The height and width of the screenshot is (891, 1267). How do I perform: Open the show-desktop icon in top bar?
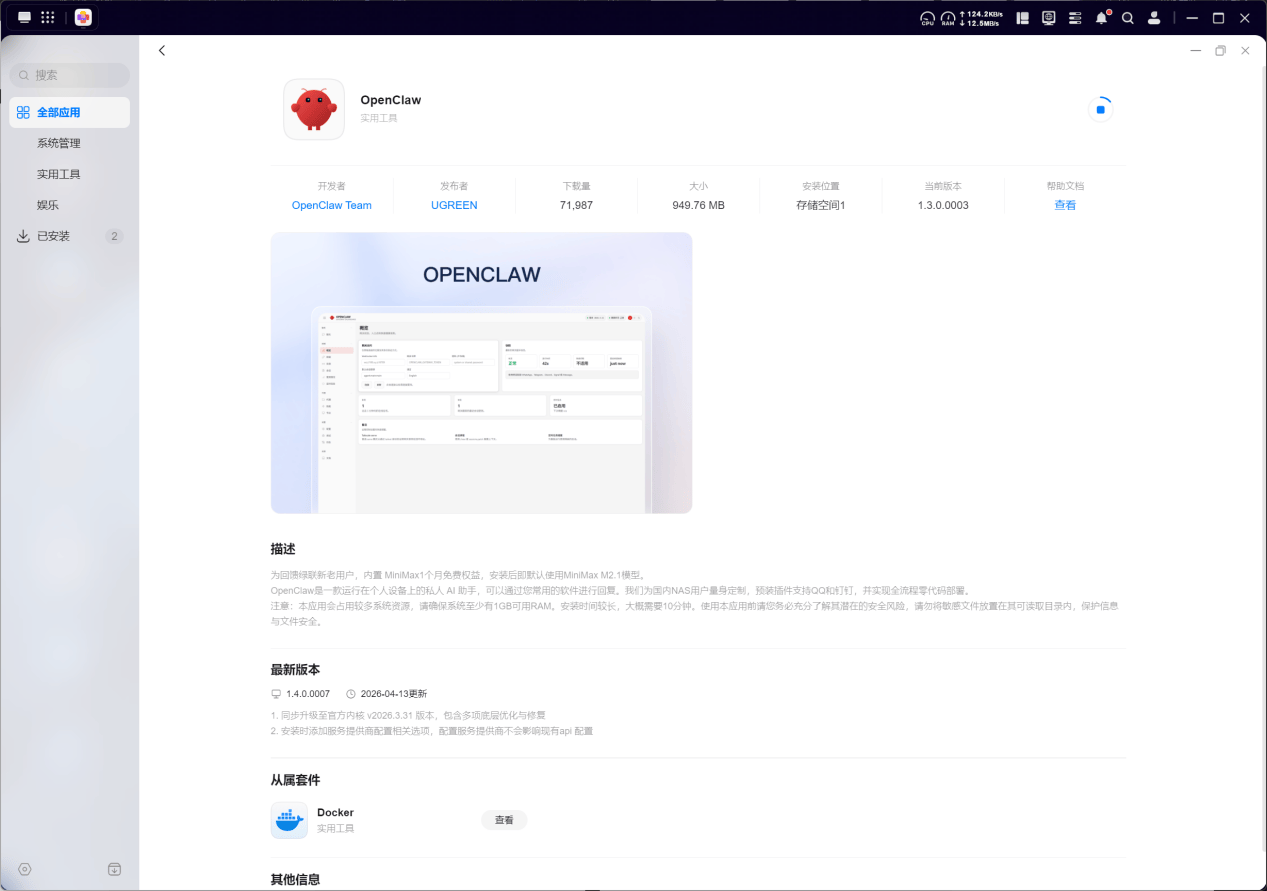click(24, 17)
